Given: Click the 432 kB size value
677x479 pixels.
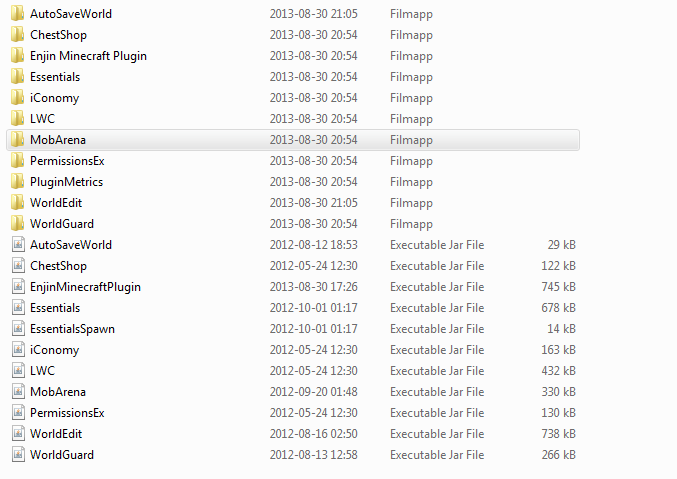Looking at the screenshot, I should (558, 371).
